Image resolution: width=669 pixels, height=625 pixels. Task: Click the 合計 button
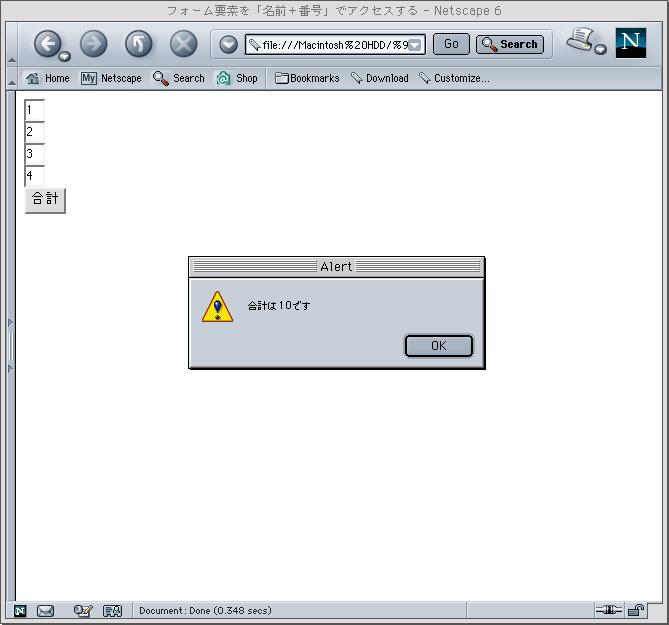[45, 200]
